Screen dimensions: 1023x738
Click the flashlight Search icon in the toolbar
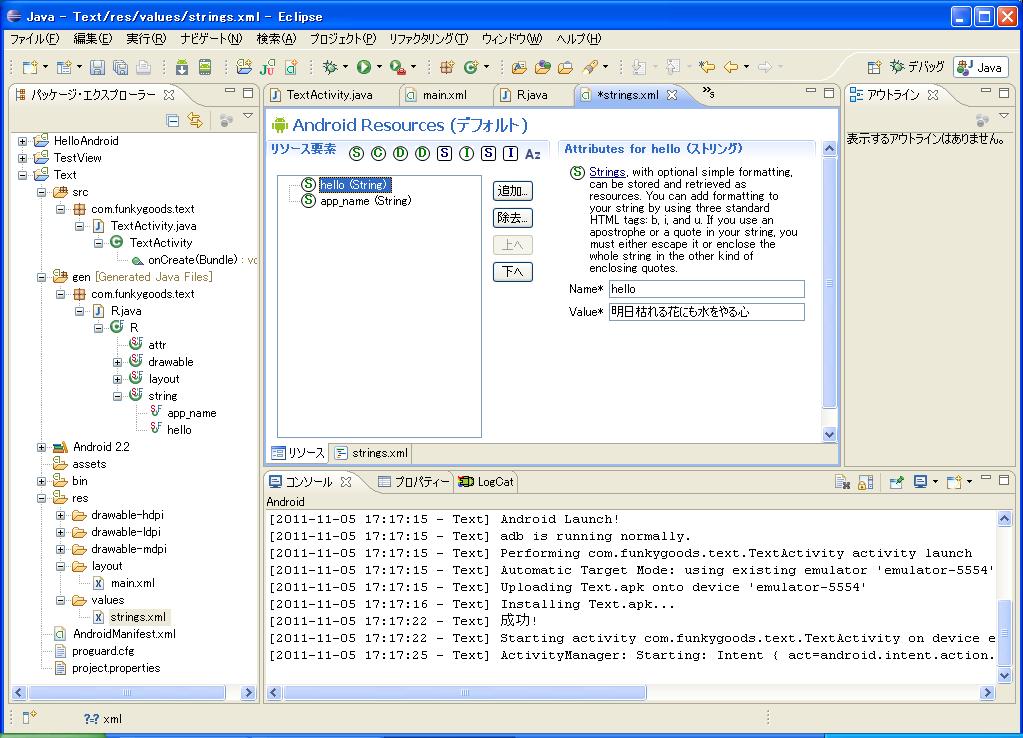pyautogui.click(x=590, y=67)
